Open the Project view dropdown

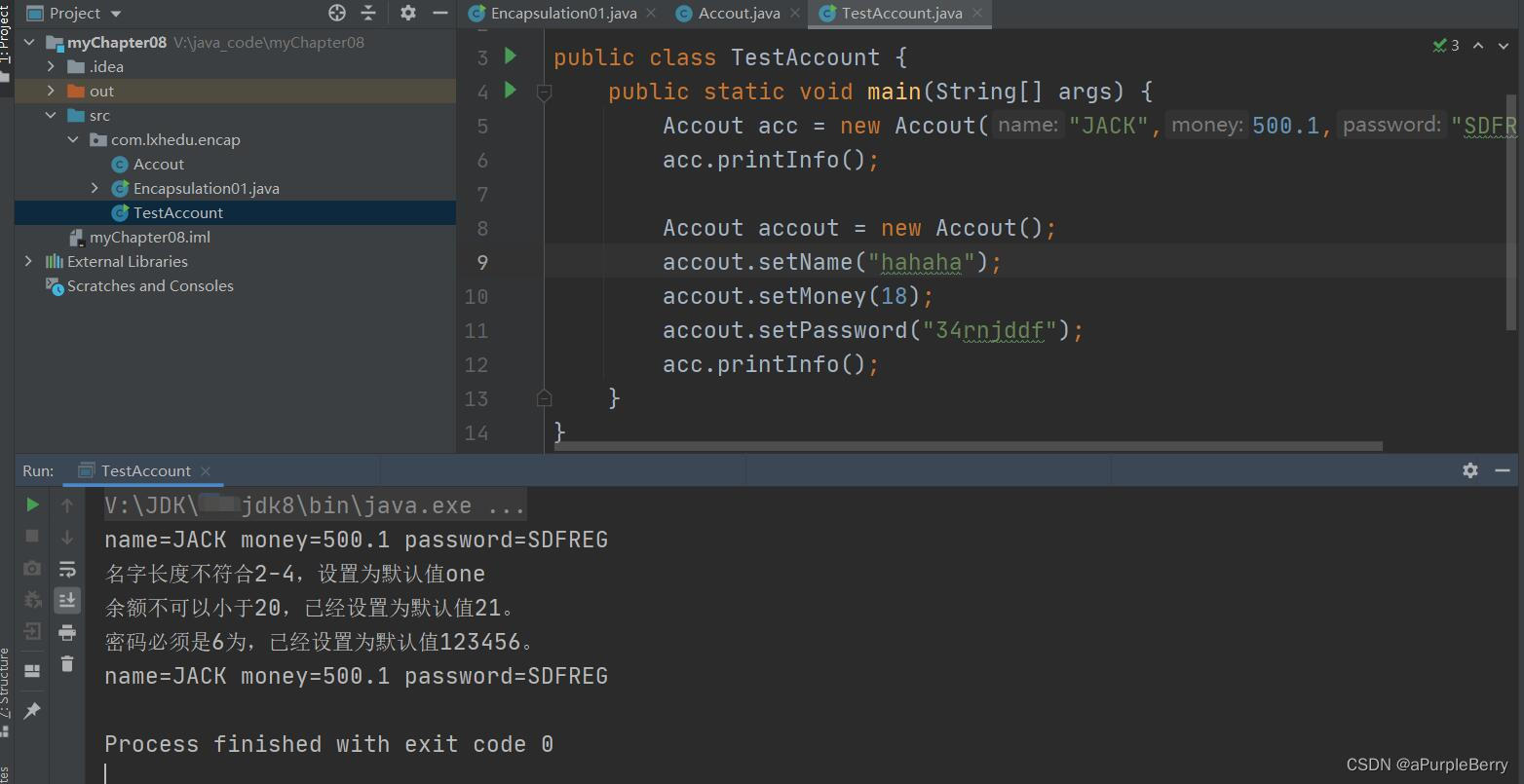tap(116, 14)
